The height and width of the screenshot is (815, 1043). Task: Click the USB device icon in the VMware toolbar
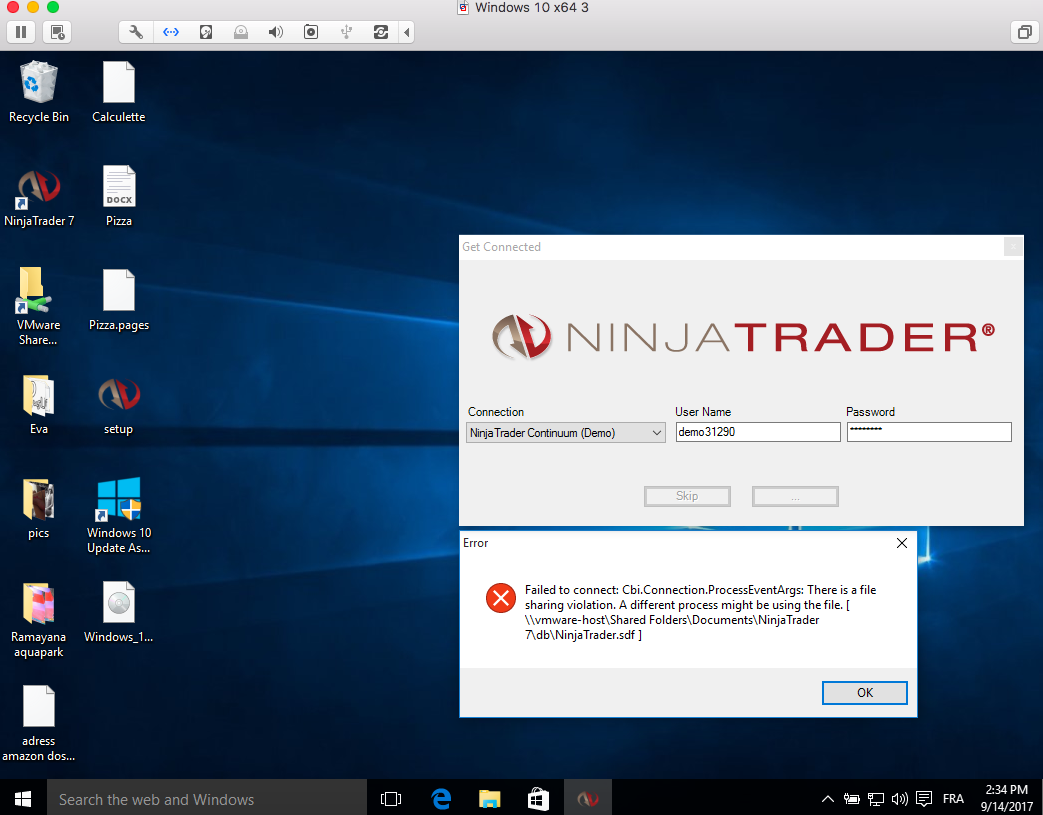tap(346, 32)
